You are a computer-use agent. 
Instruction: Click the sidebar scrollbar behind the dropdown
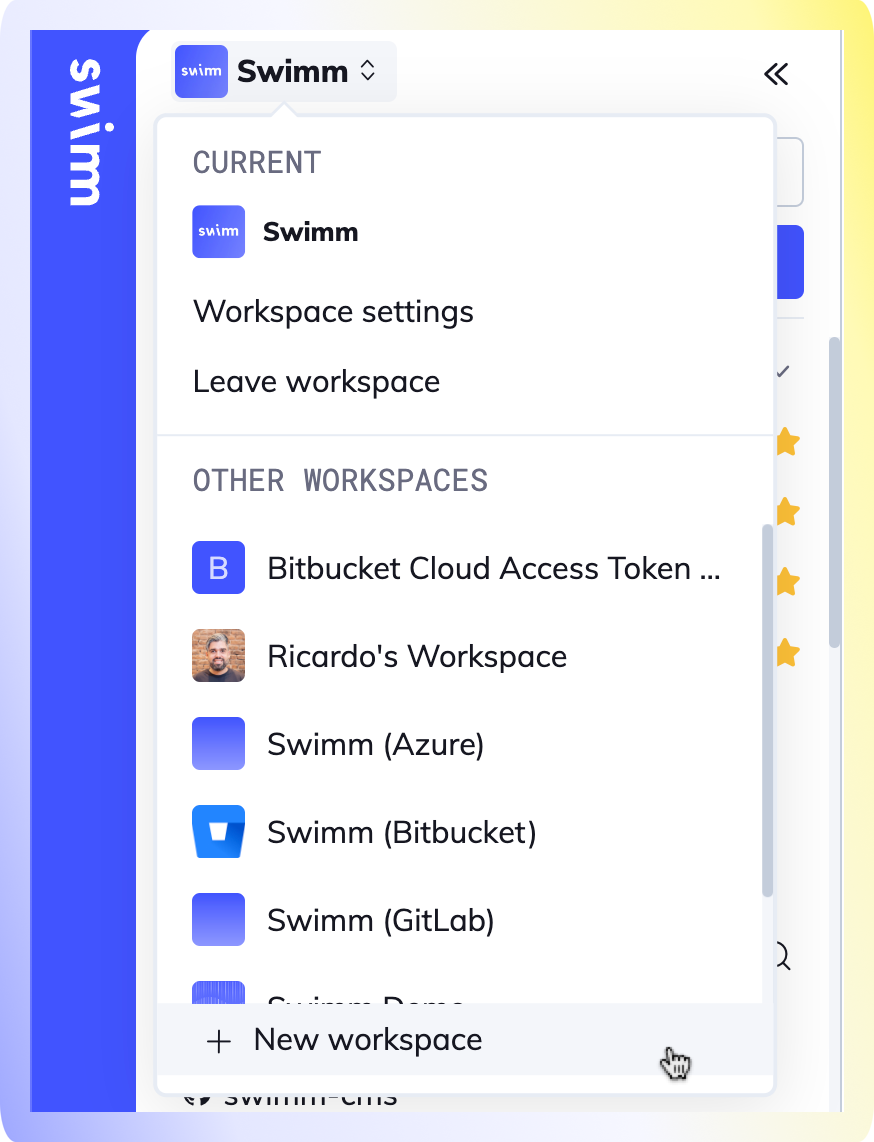[x=835, y=492]
